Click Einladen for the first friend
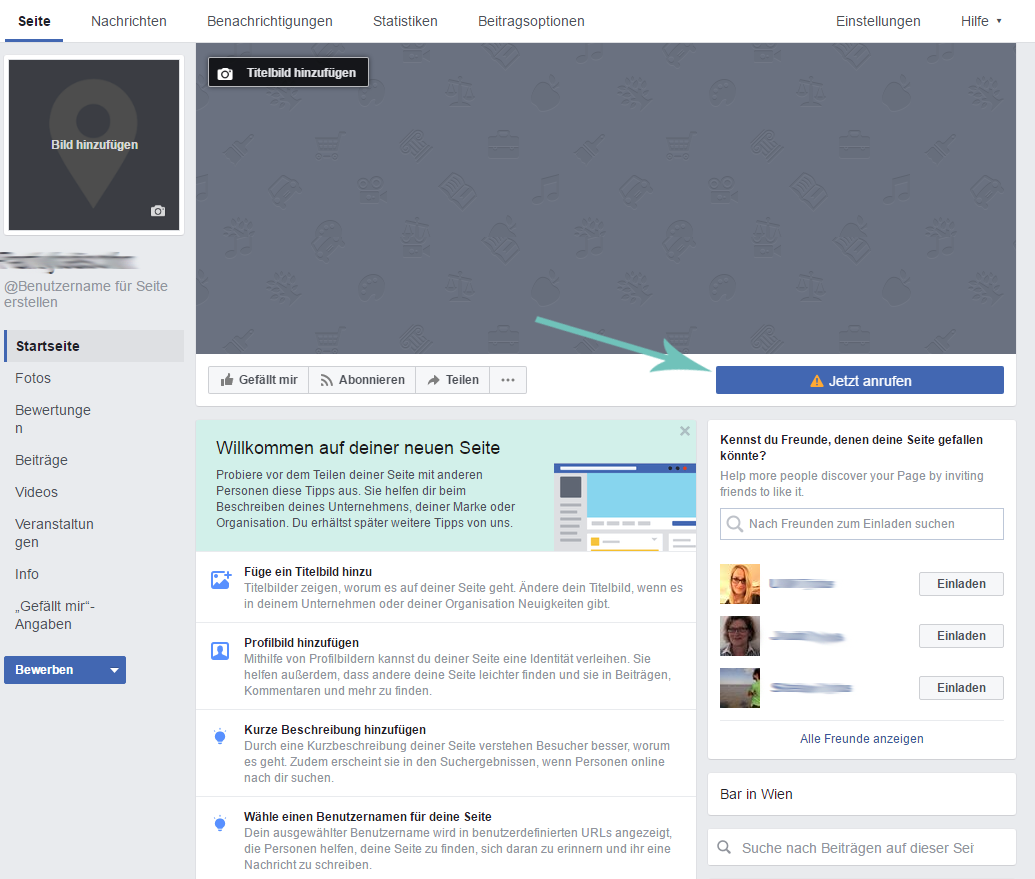Viewport: 1035px width, 879px height. (961, 584)
